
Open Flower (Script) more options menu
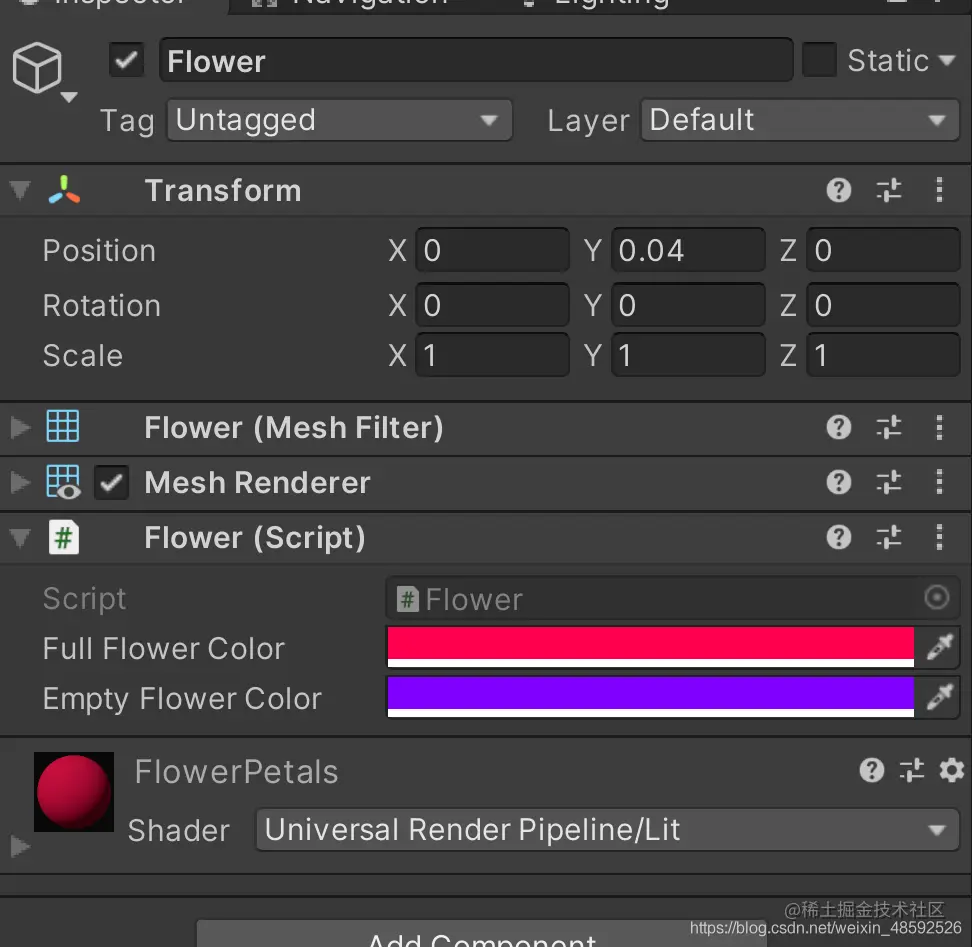939,537
